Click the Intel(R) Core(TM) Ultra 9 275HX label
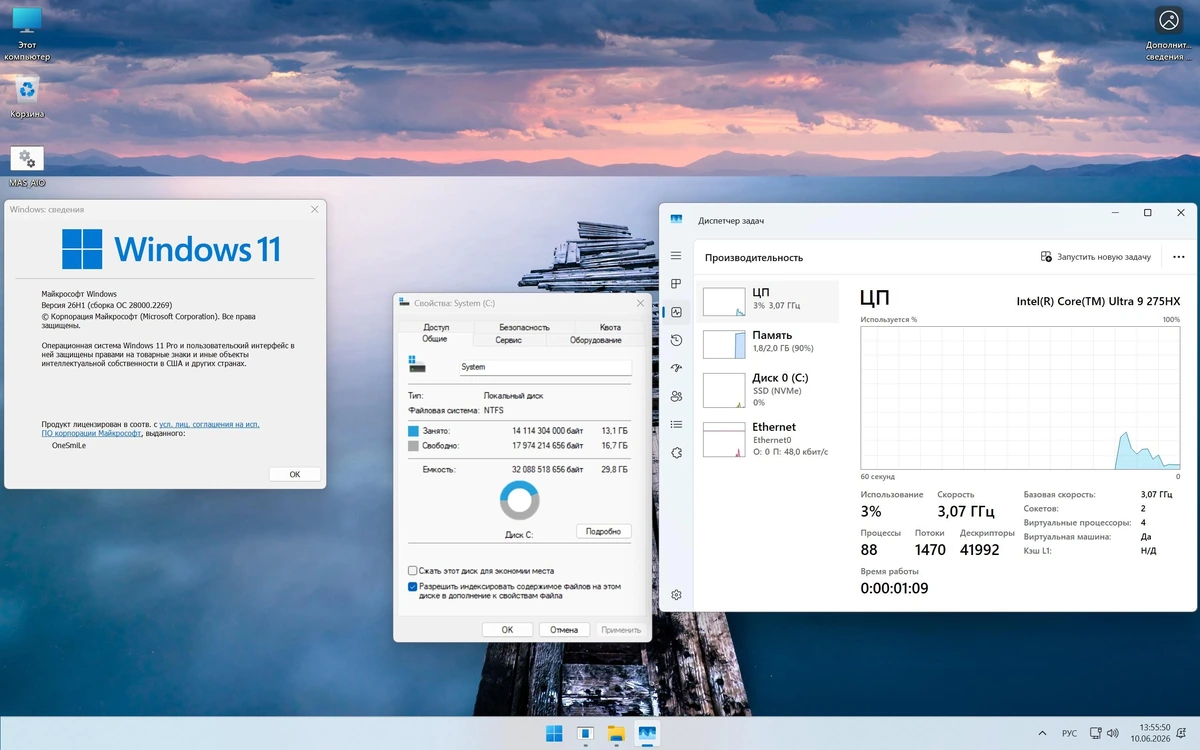Screen dimensions: 1200x750 point(1098,300)
